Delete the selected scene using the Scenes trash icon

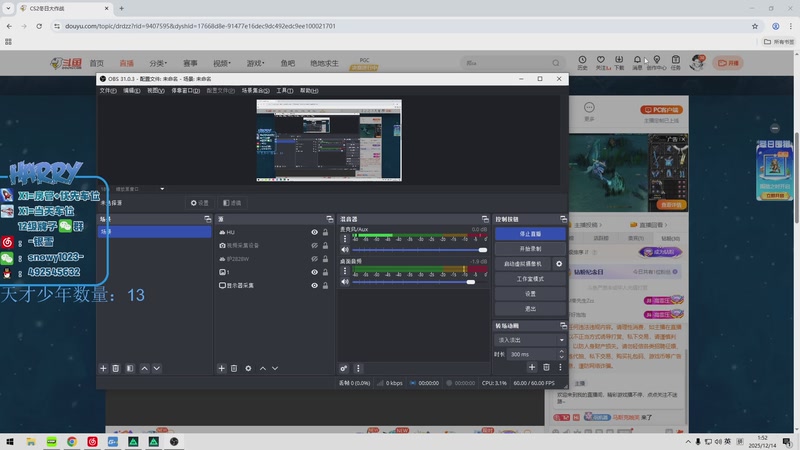point(116,368)
